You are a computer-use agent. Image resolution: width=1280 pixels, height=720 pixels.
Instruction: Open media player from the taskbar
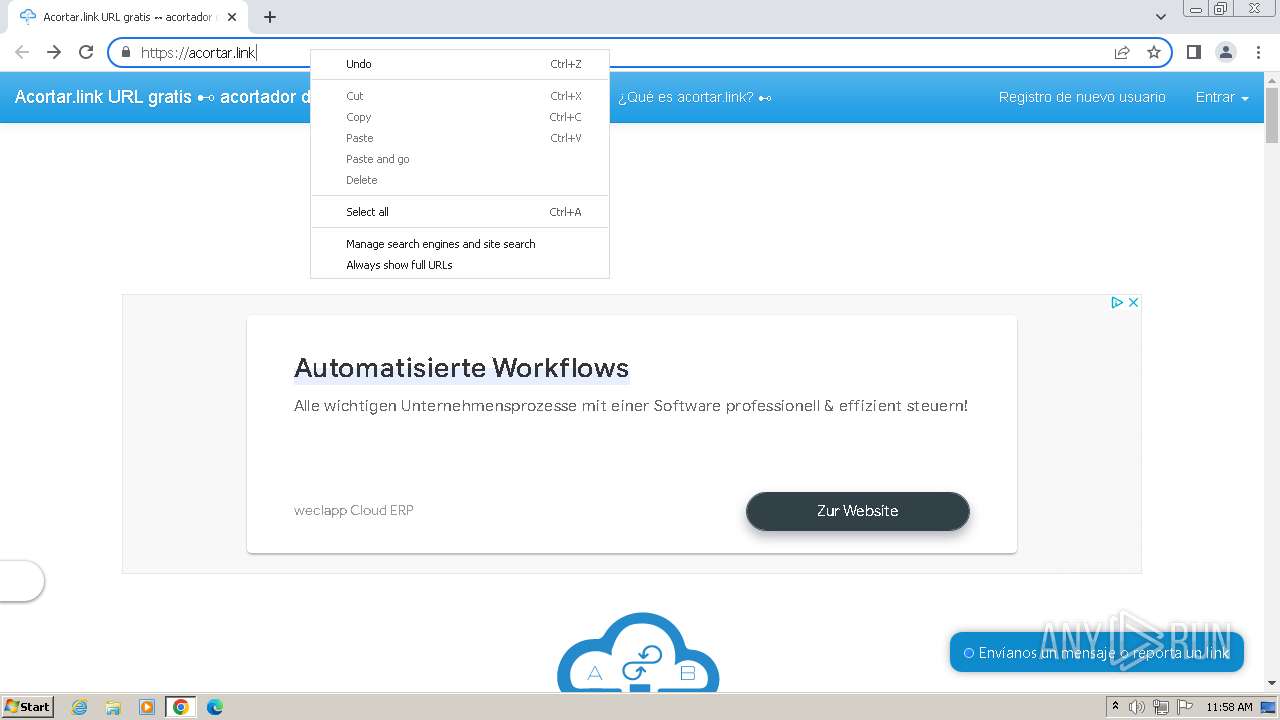point(147,707)
